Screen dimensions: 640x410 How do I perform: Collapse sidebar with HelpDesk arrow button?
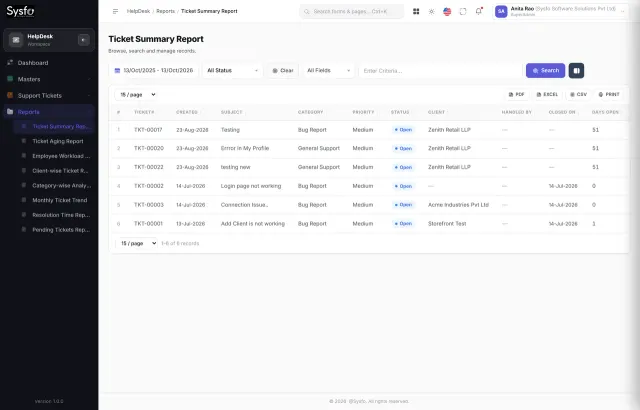pyautogui.click(x=84, y=40)
